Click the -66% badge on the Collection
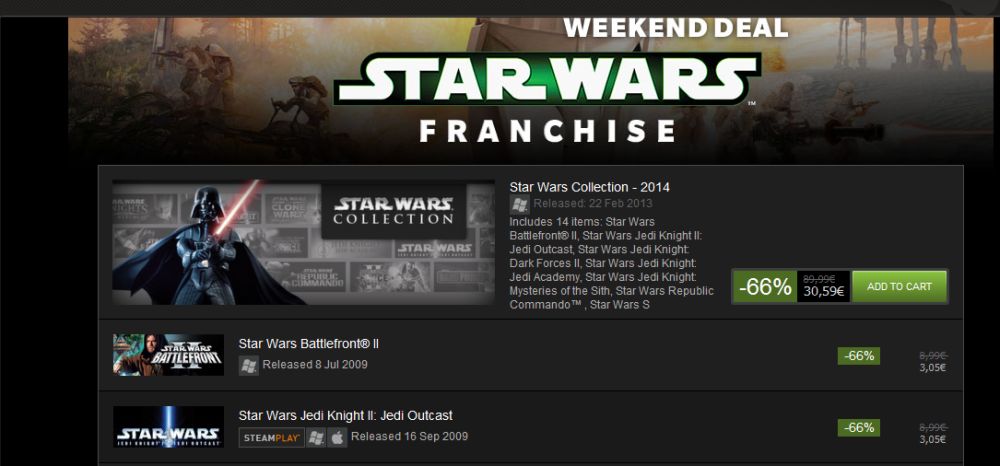This screenshot has width=1000, height=466. pyautogui.click(x=765, y=287)
